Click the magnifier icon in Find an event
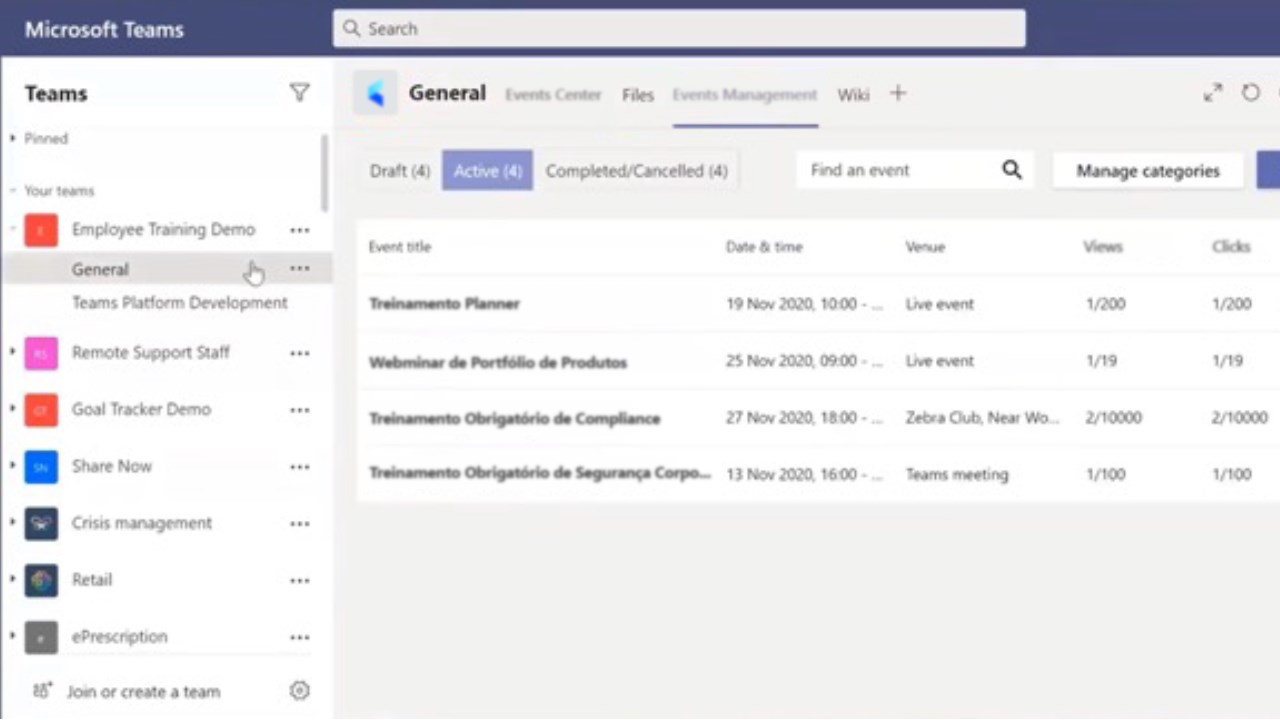1280x720 pixels. point(1012,170)
